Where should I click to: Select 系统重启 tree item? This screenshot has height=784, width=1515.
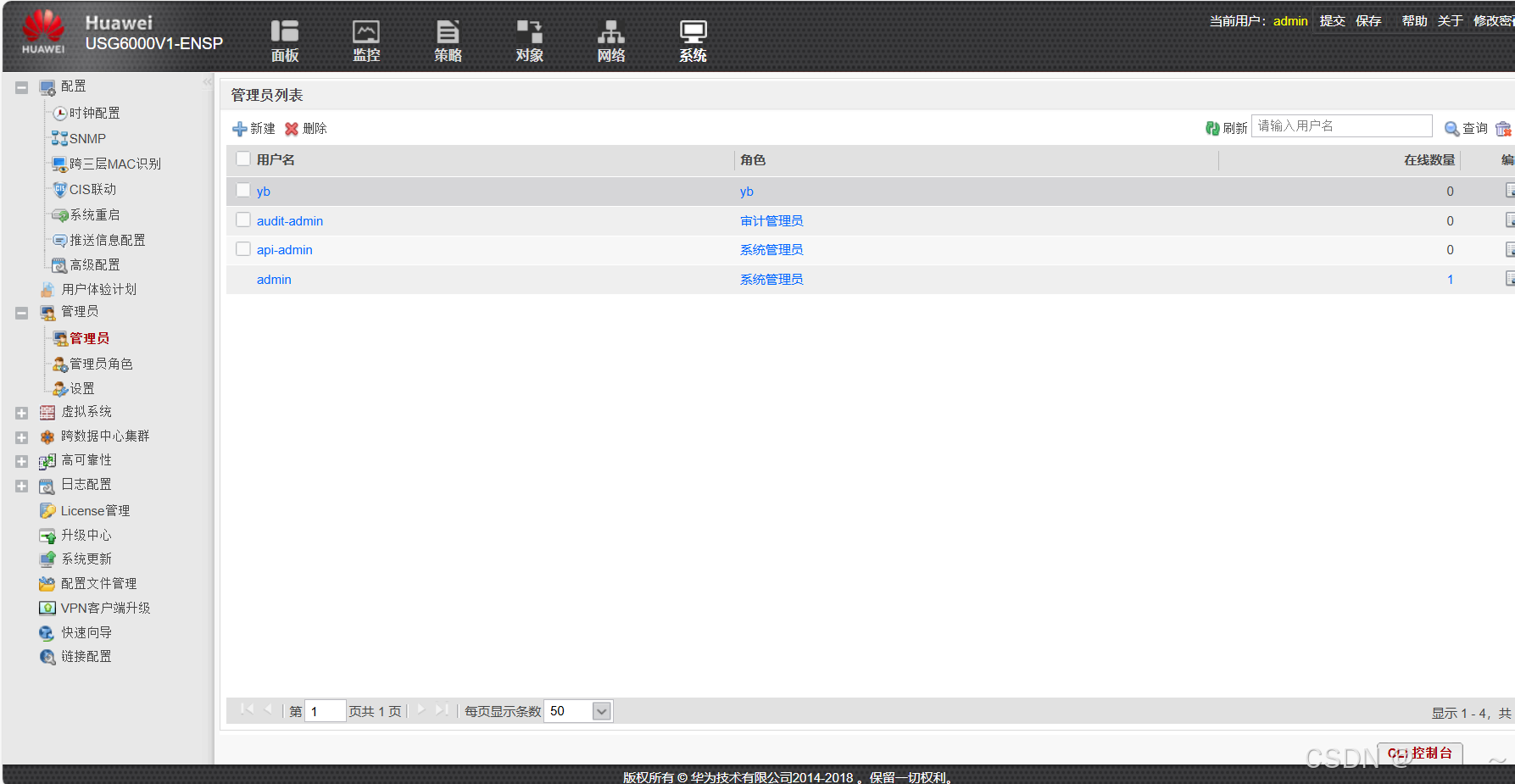(x=95, y=214)
